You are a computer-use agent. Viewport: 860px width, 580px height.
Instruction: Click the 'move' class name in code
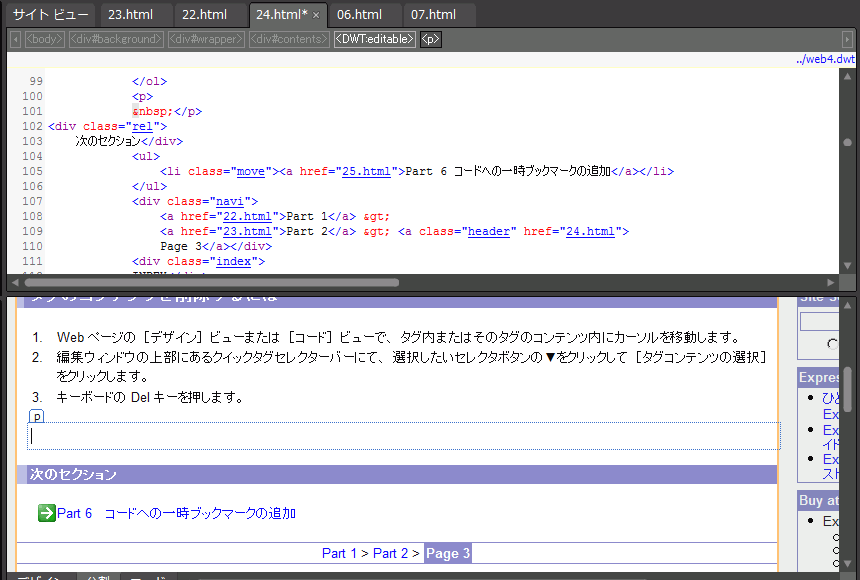251,171
